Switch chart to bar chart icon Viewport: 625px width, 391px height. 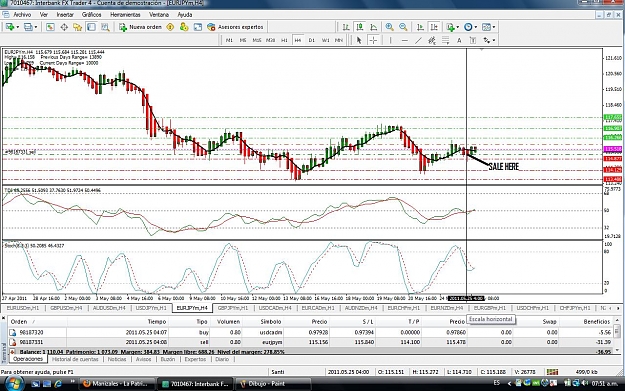click(346, 27)
